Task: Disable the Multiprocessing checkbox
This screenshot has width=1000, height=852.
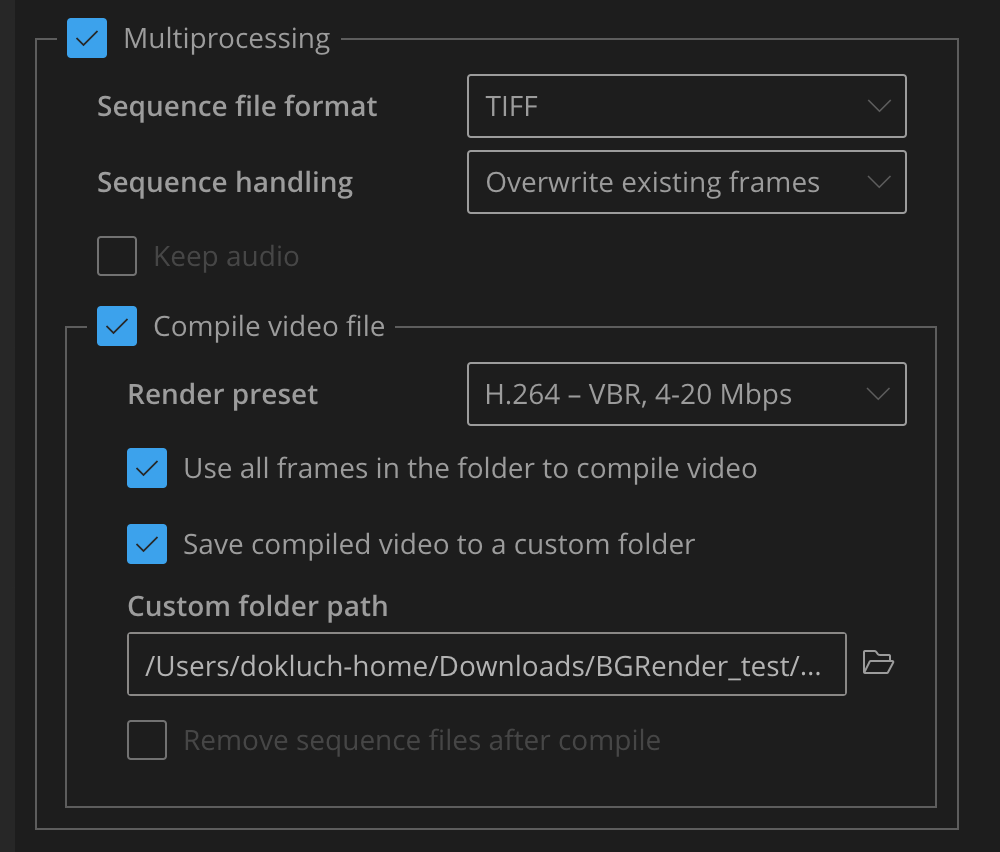Action: click(87, 39)
